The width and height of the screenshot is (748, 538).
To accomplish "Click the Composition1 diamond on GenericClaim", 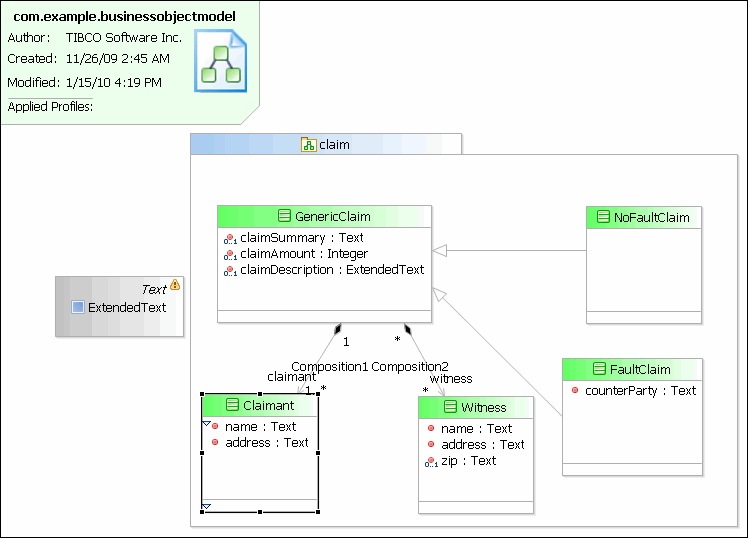I will coord(338,328).
